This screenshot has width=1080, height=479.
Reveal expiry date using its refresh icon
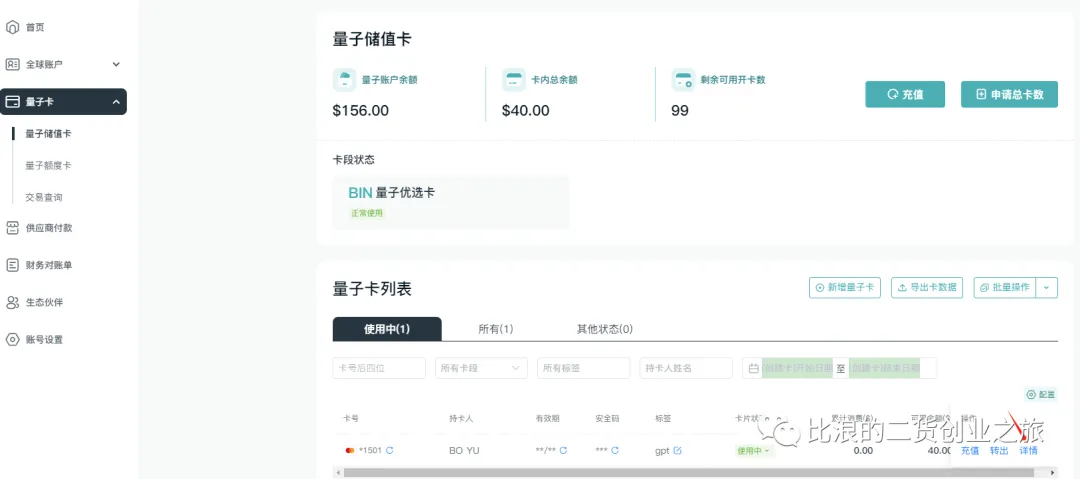point(564,451)
